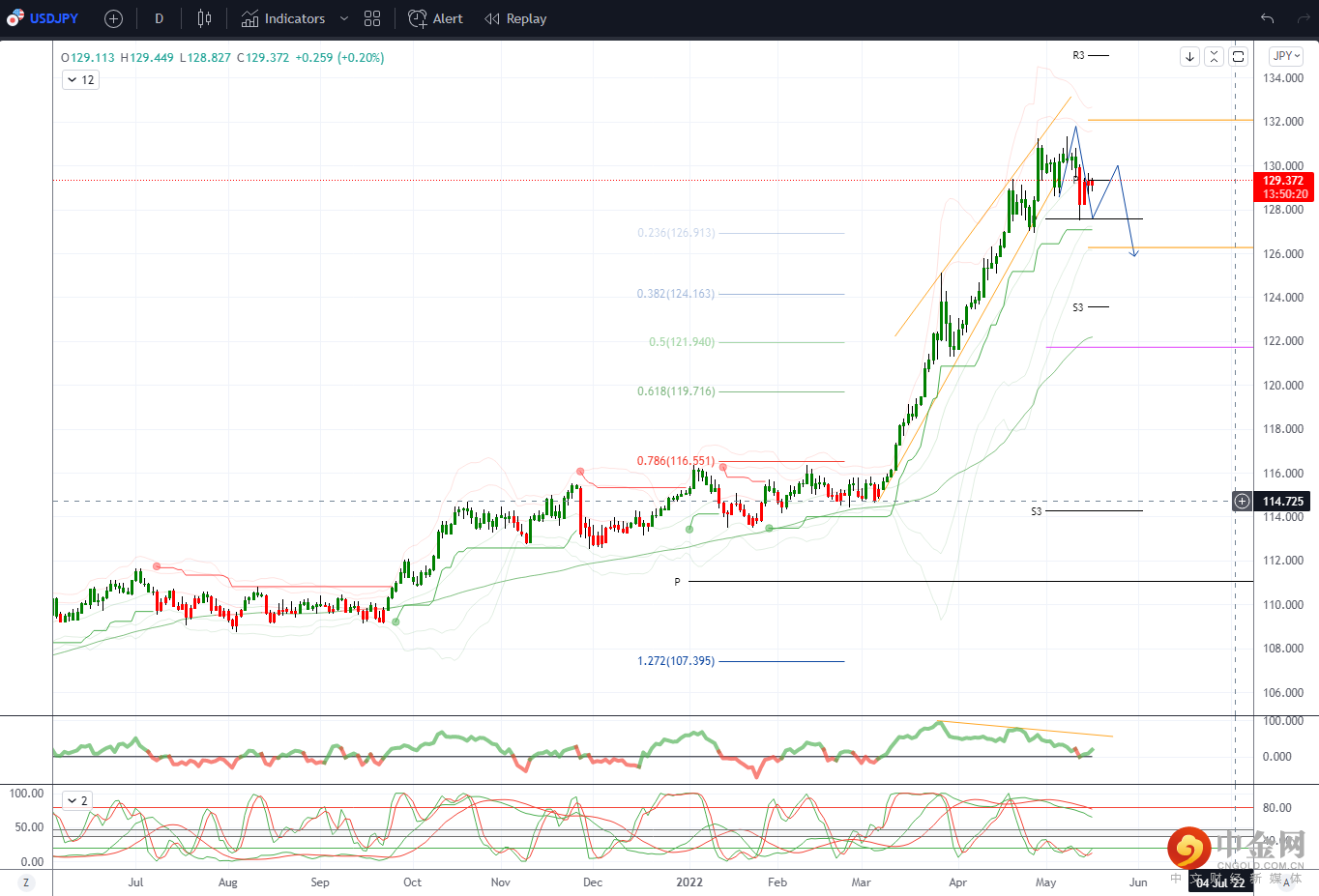The height and width of the screenshot is (896, 1319).
Task: Collapse the indicator legend showing 12
Action: coord(80,80)
